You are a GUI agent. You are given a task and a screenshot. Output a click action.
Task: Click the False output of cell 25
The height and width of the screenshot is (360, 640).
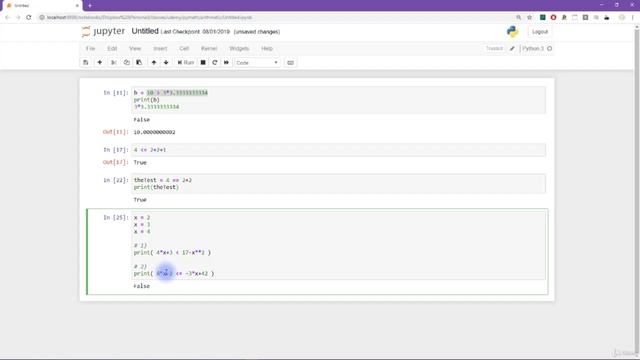(x=142, y=286)
